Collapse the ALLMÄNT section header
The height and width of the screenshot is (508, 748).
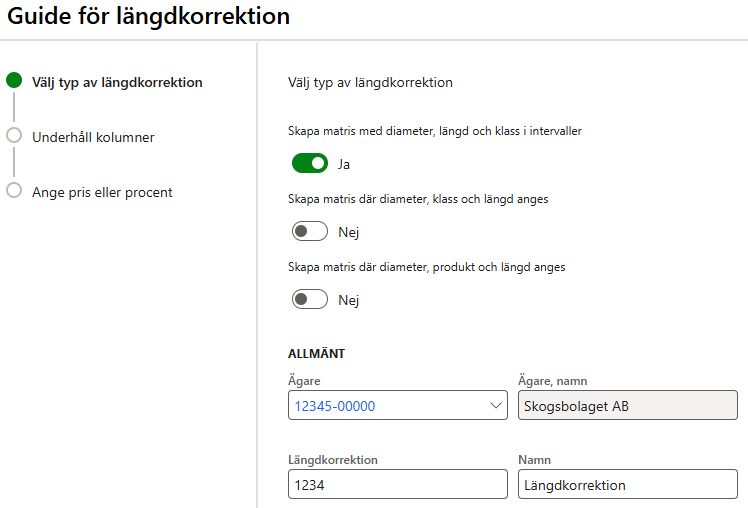tap(317, 354)
